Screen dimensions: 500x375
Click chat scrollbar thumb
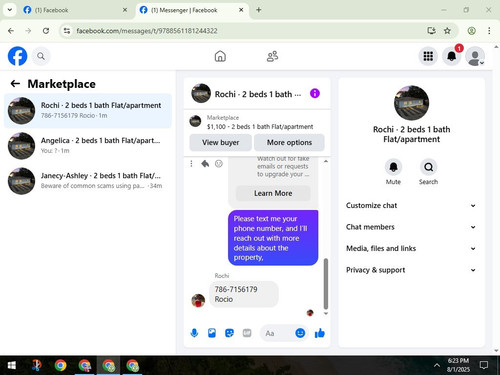(326, 284)
